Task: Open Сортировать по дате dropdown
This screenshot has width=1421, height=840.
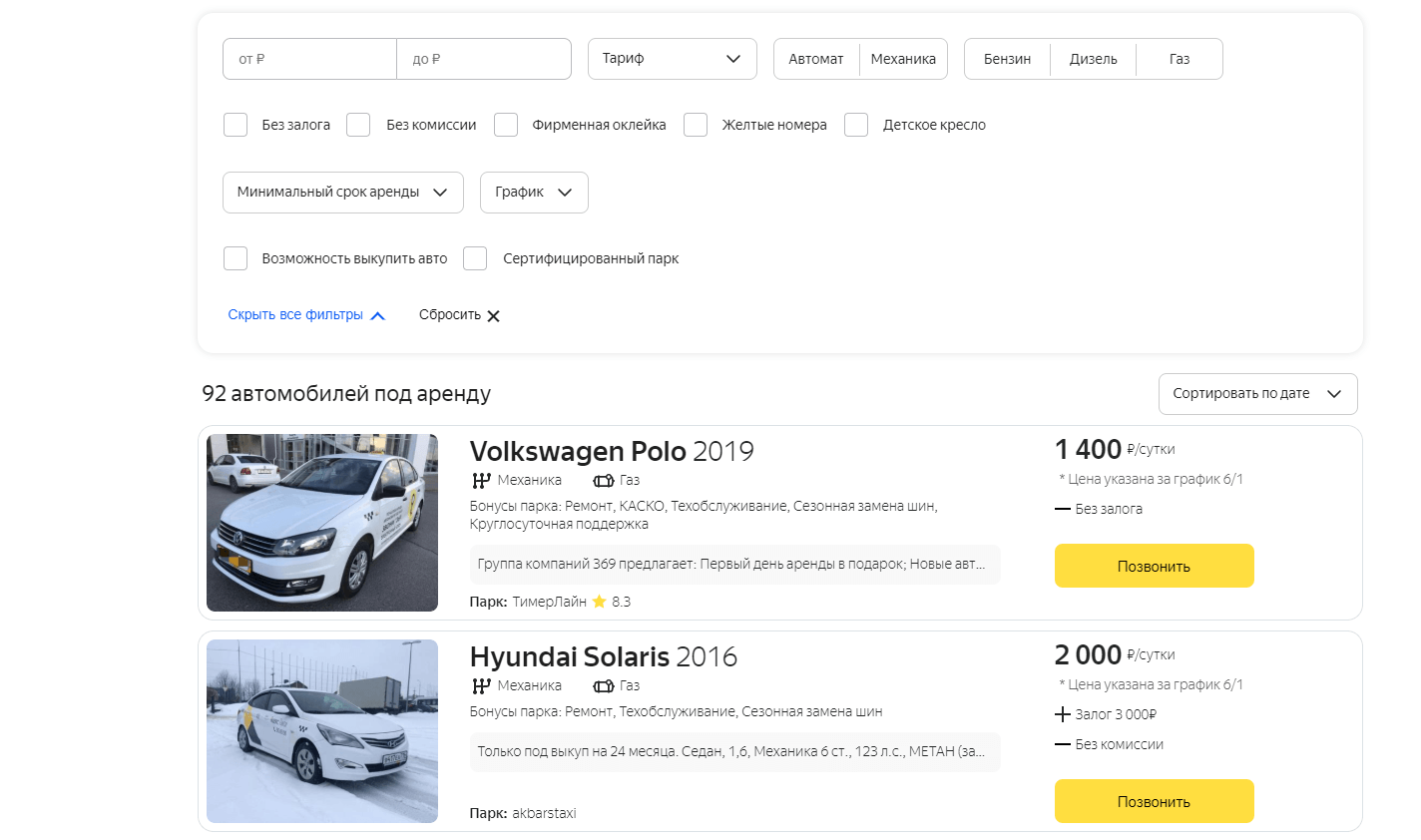Action: click(x=1258, y=394)
